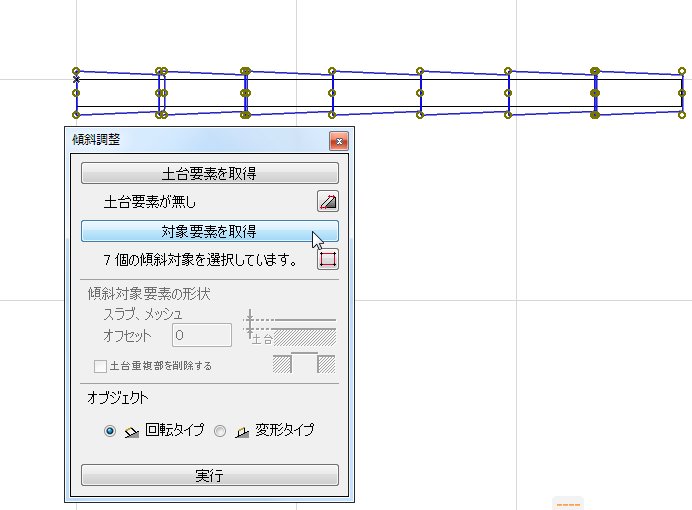Click the rotate type object icon
Image resolution: width=692 pixels, height=510 pixels.
pyautogui.click(x=132, y=432)
